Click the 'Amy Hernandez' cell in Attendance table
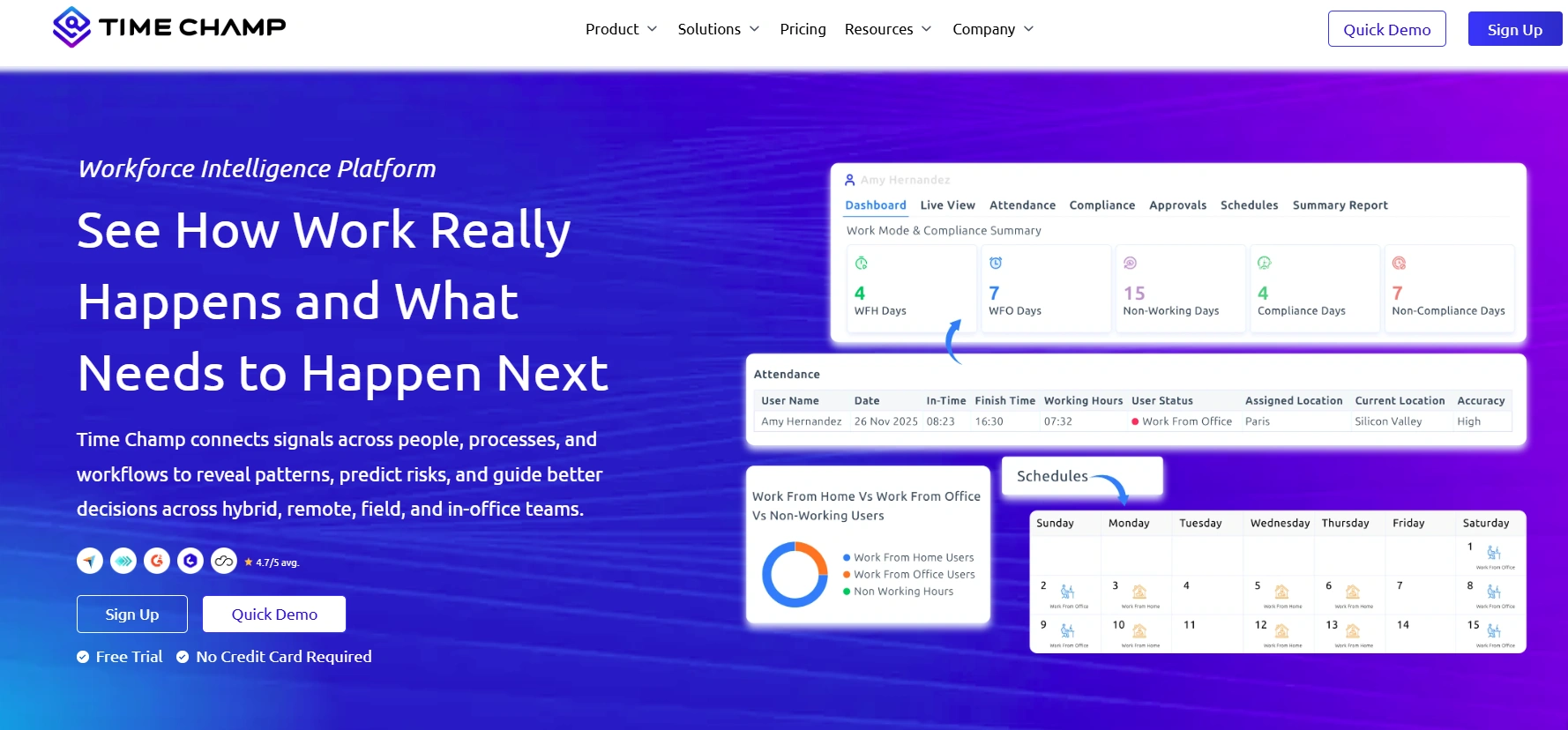The width and height of the screenshot is (1568, 730). coord(801,421)
